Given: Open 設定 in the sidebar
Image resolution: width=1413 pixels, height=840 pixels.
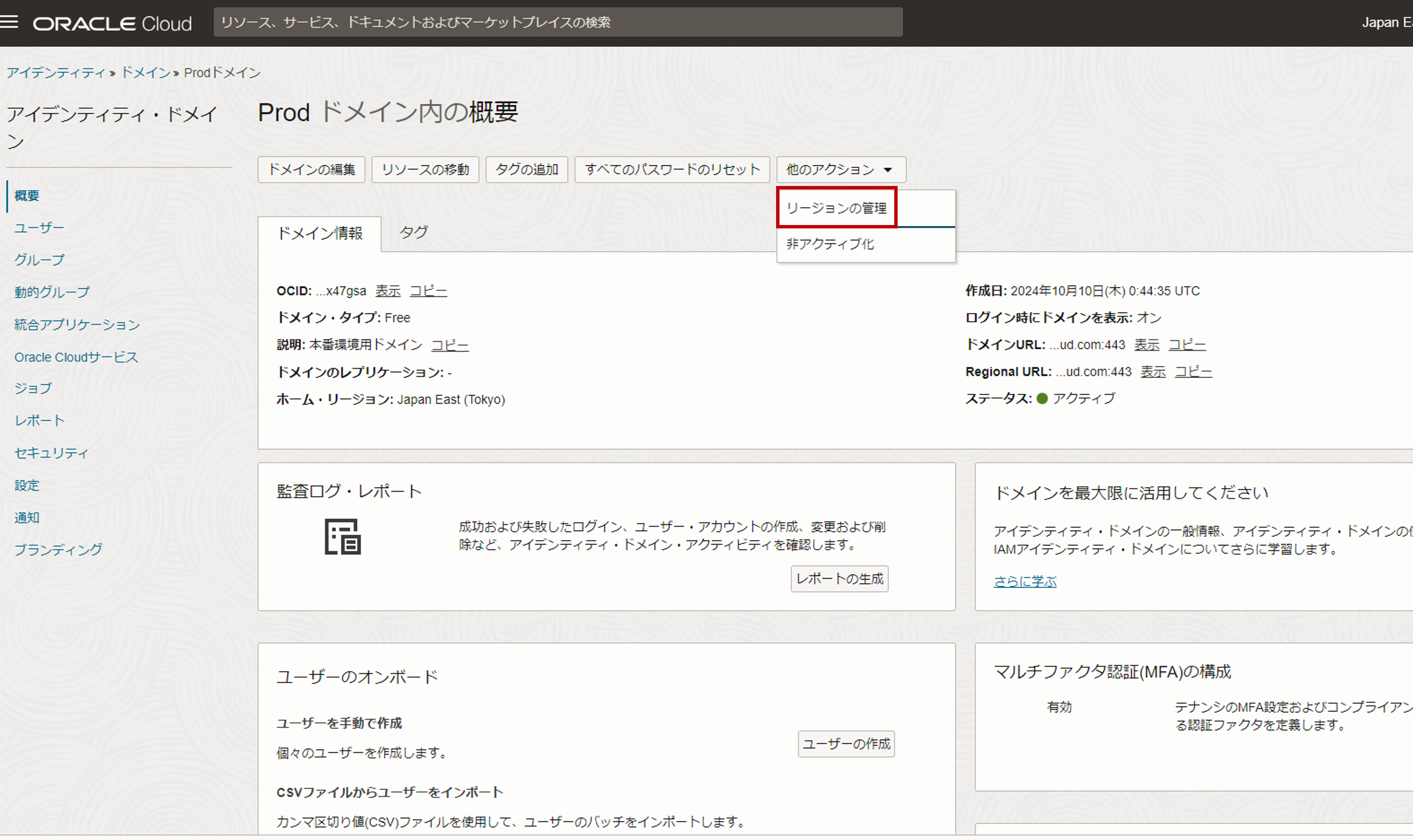Looking at the screenshot, I should (x=26, y=485).
